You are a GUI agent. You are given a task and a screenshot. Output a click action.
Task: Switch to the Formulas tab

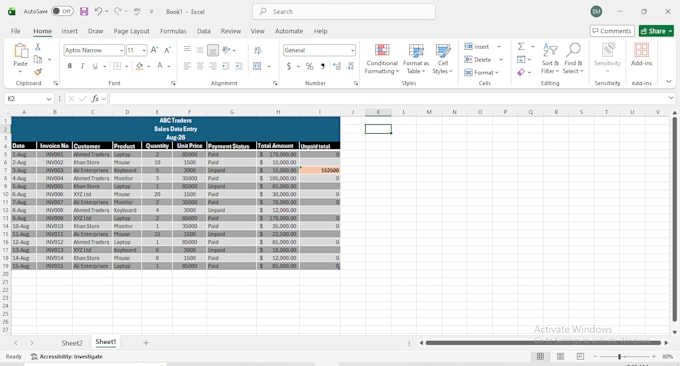coord(173,31)
